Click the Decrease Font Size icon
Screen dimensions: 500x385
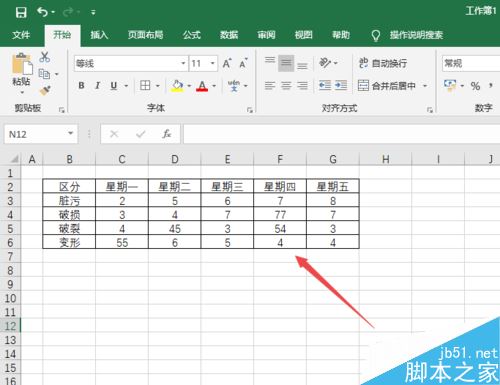pos(244,63)
